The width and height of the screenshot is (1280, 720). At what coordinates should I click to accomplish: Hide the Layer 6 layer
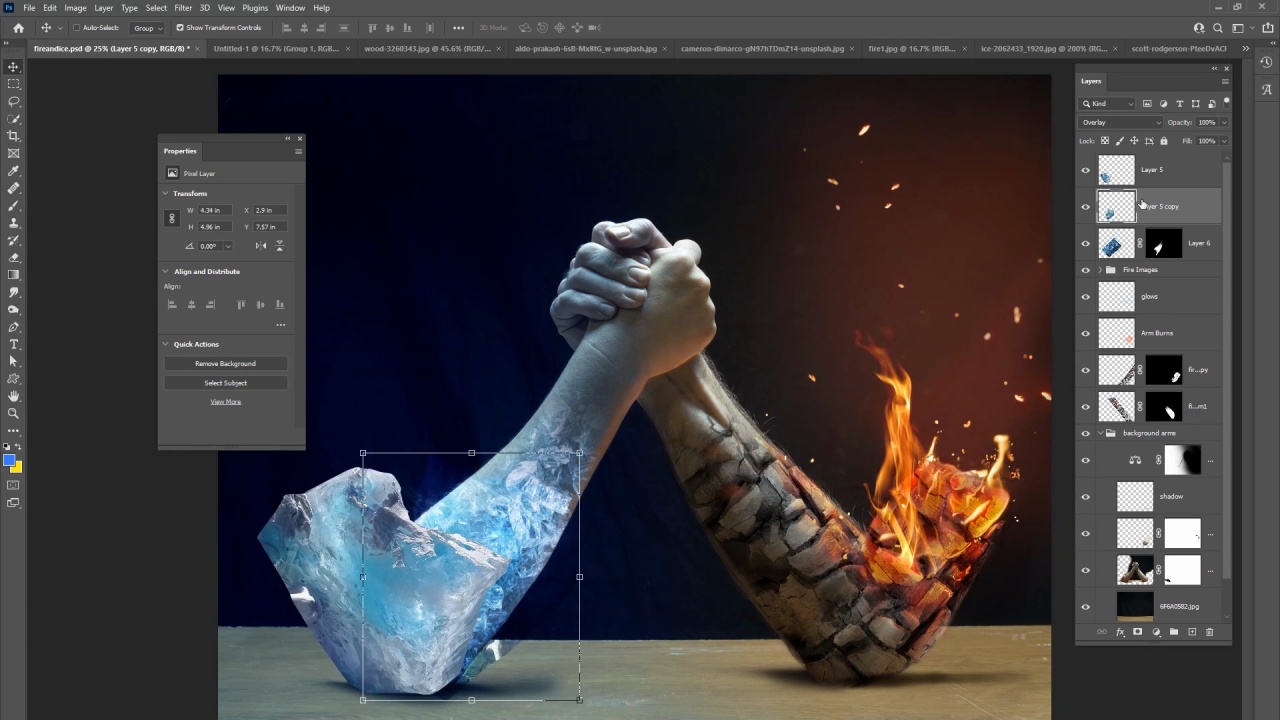(1085, 243)
